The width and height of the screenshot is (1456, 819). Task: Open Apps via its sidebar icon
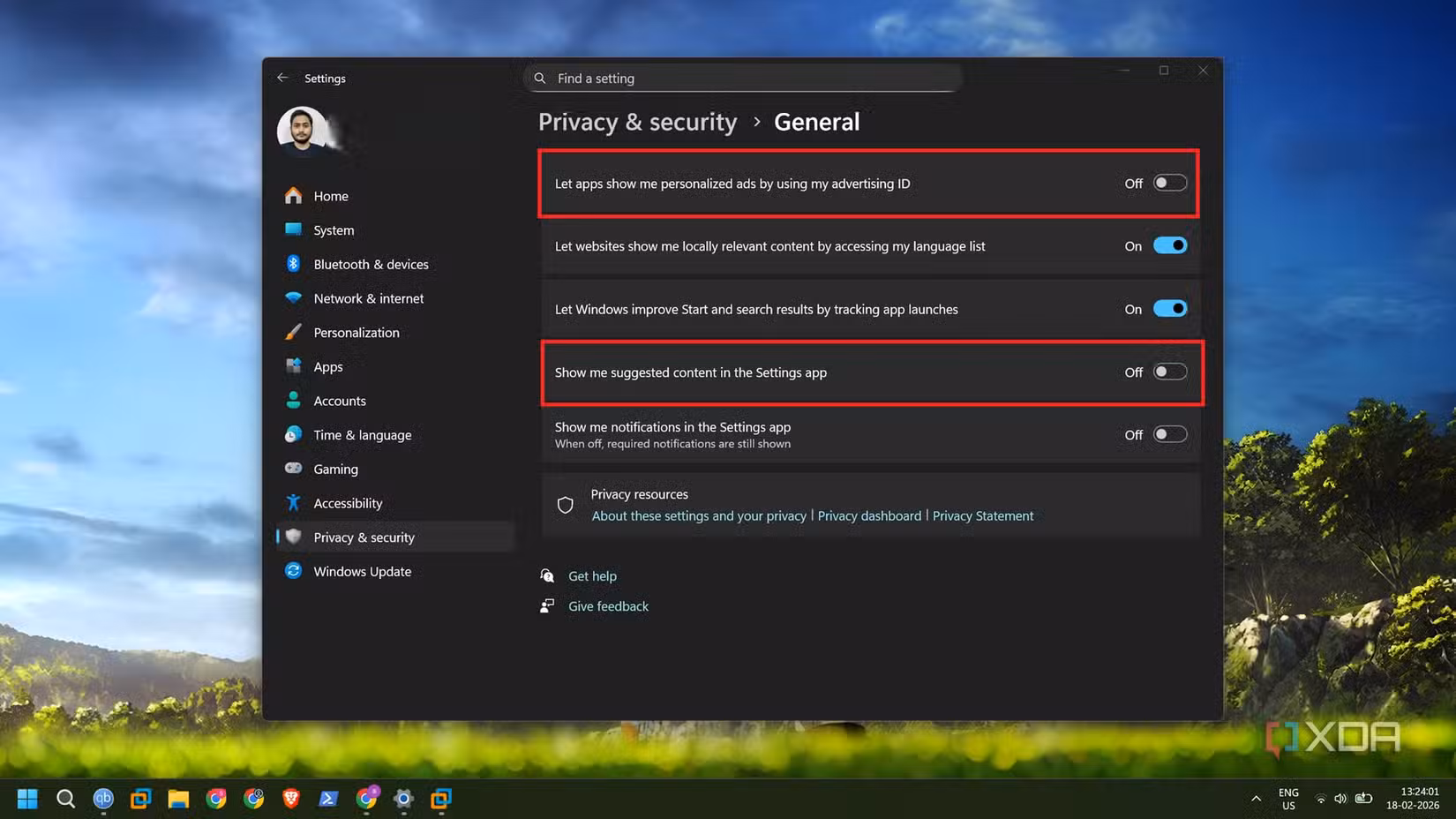click(x=294, y=365)
